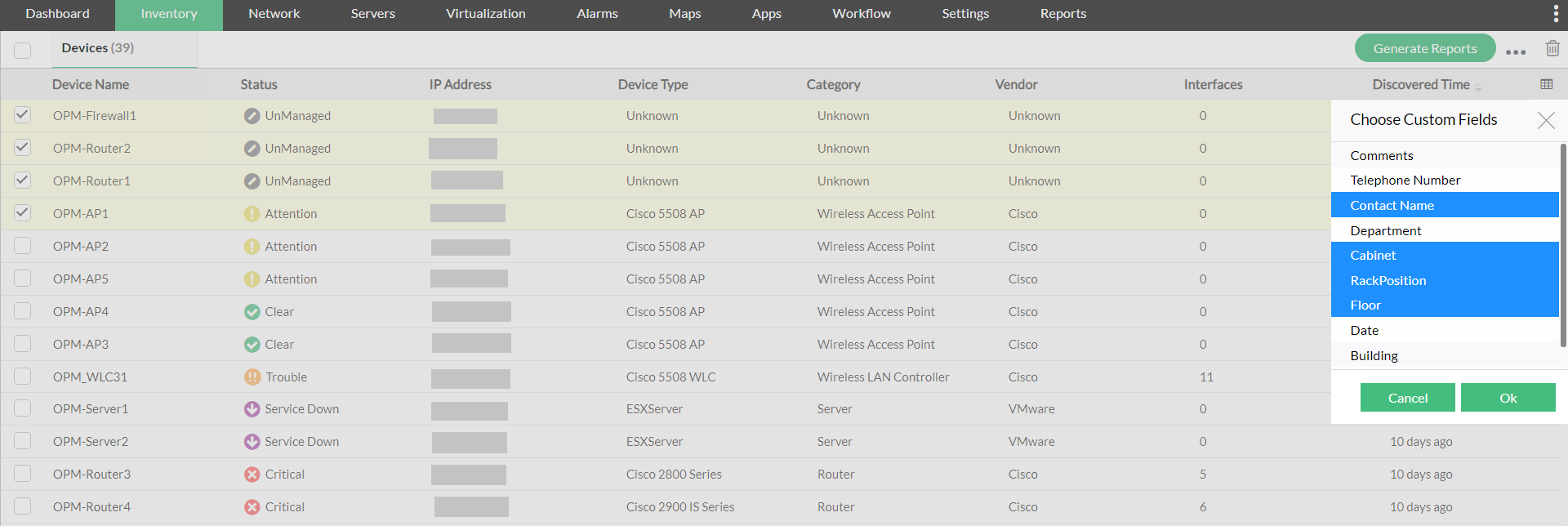Viewport: 1568px width, 526px height.
Task: Click the custom fields list scrollbar
Action: coord(1563,245)
